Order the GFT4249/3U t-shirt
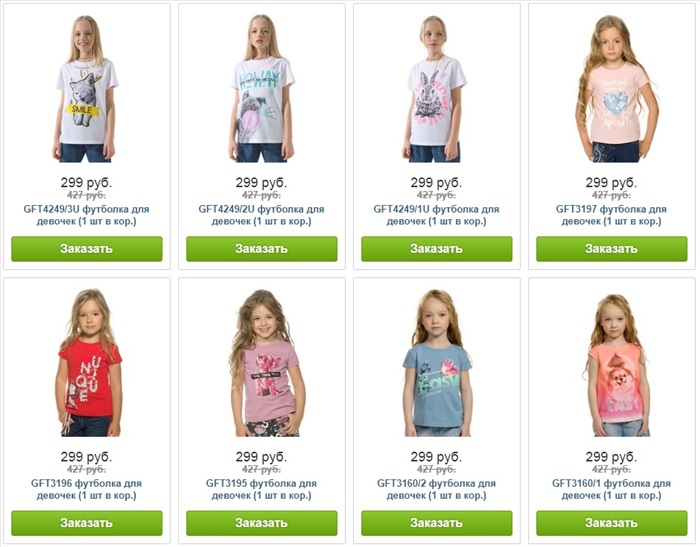This screenshot has width=700, height=547. (x=87, y=249)
